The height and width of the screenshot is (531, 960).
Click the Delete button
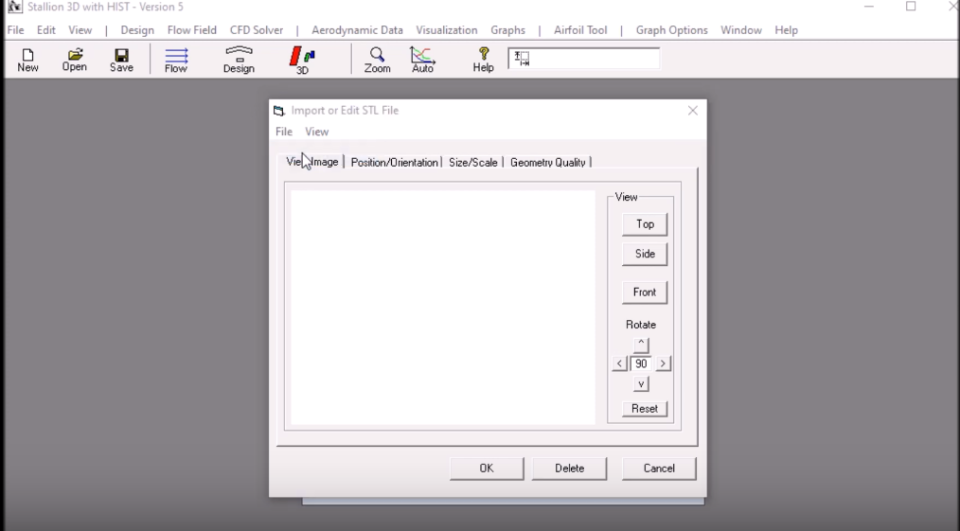(569, 469)
